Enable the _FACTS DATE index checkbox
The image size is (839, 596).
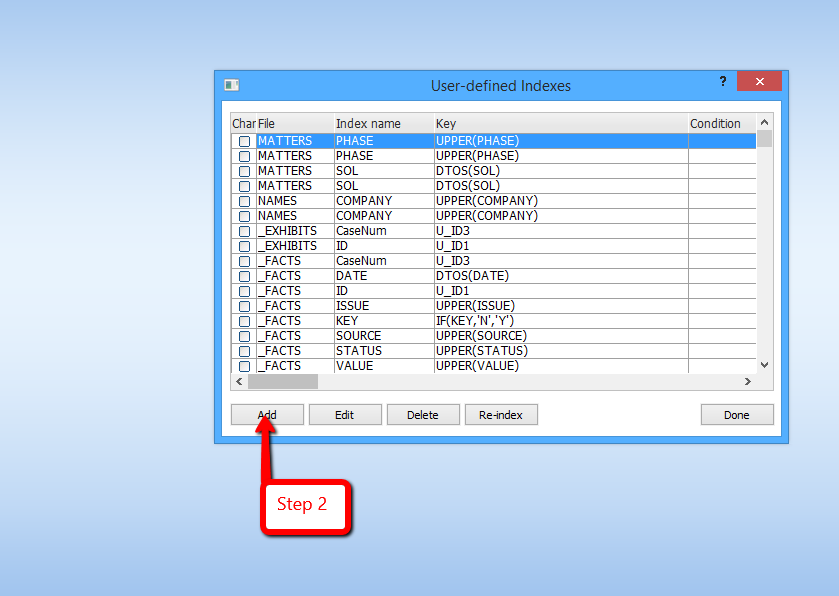tap(243, 275)
